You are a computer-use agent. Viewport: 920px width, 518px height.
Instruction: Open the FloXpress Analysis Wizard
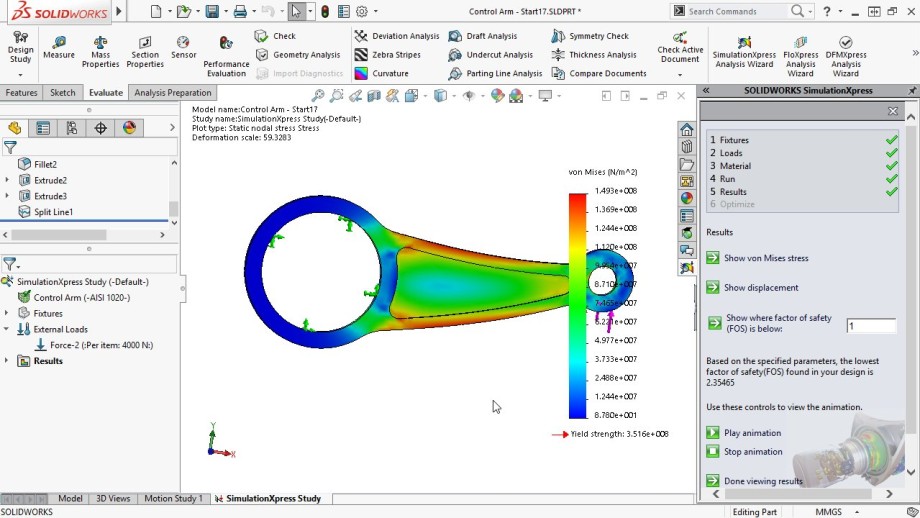[800, 53]
